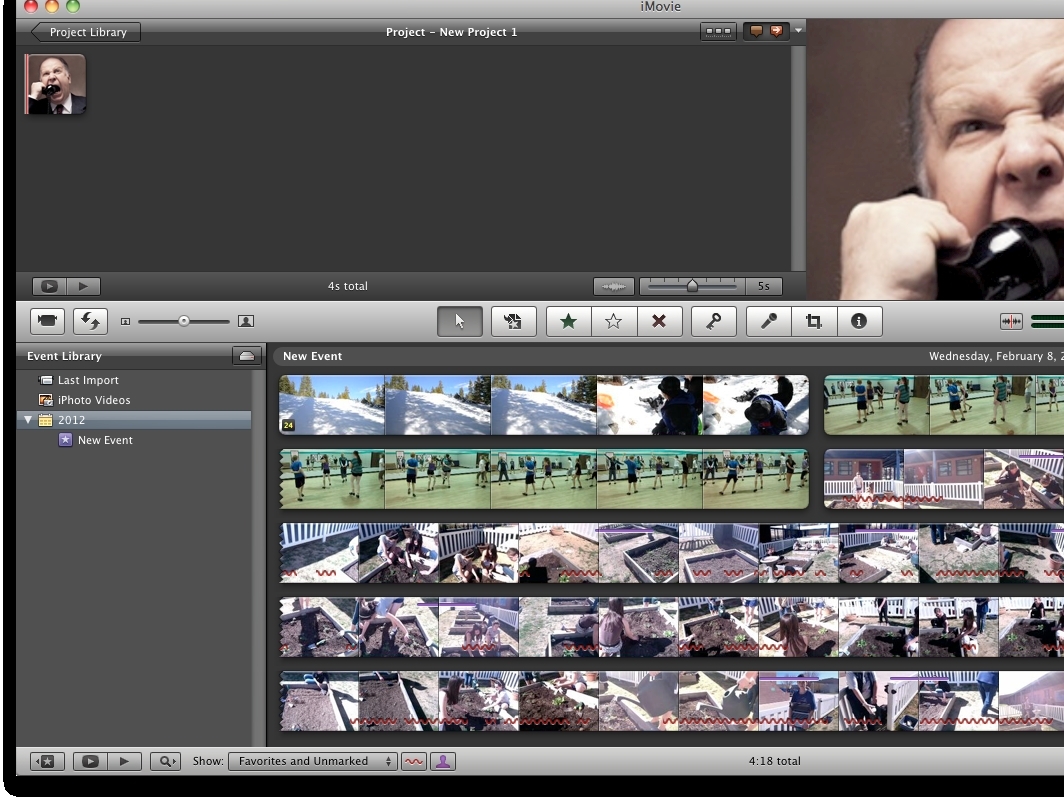Collapse the 2012 year disclosure triangle
The image size is (1064, 798).
coord(28,420)
